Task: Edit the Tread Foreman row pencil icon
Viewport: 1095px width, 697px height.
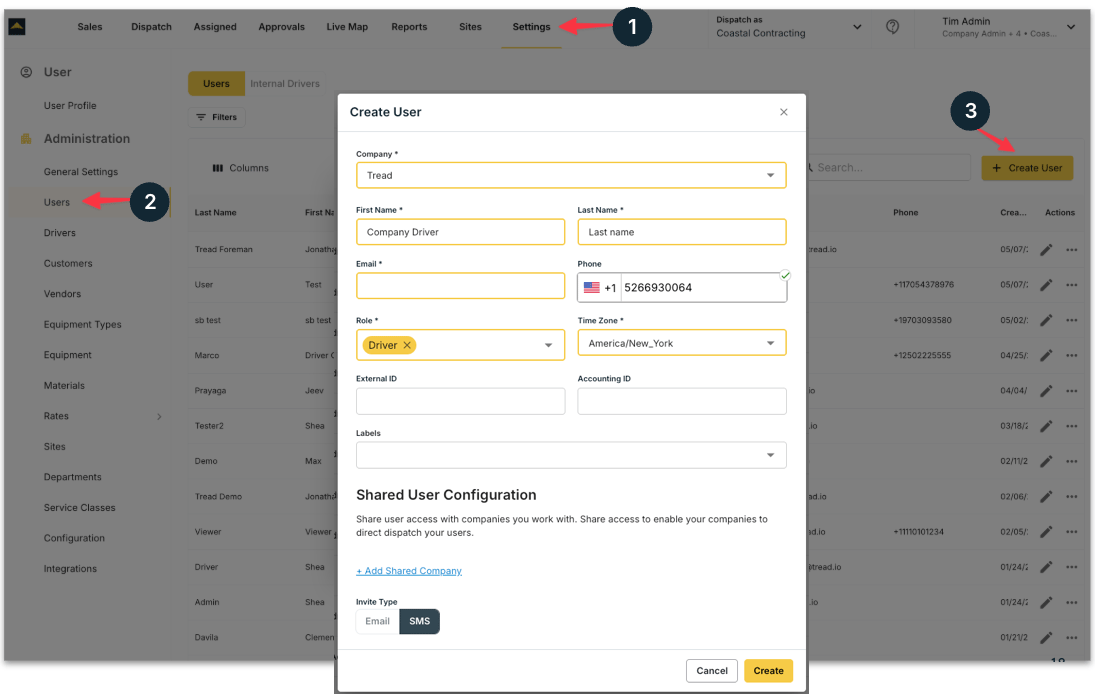Action: (x=1045, y=249)
